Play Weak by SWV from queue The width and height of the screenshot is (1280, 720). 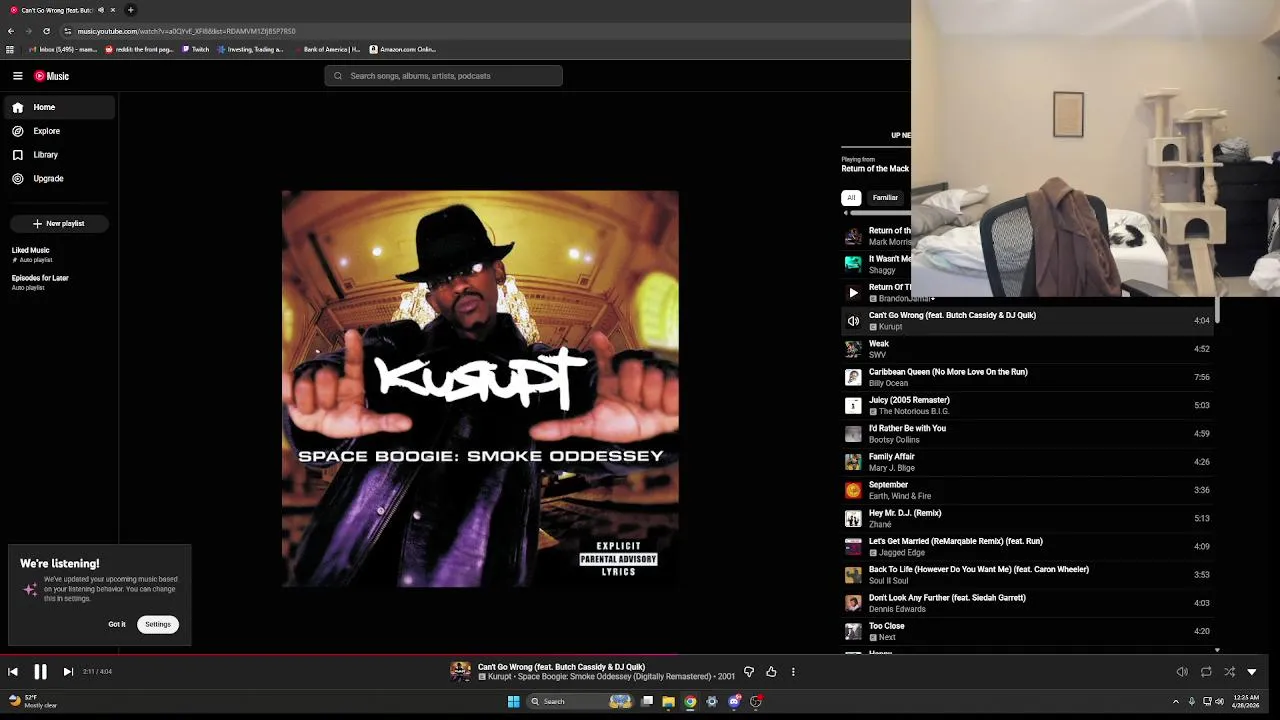1029,349
